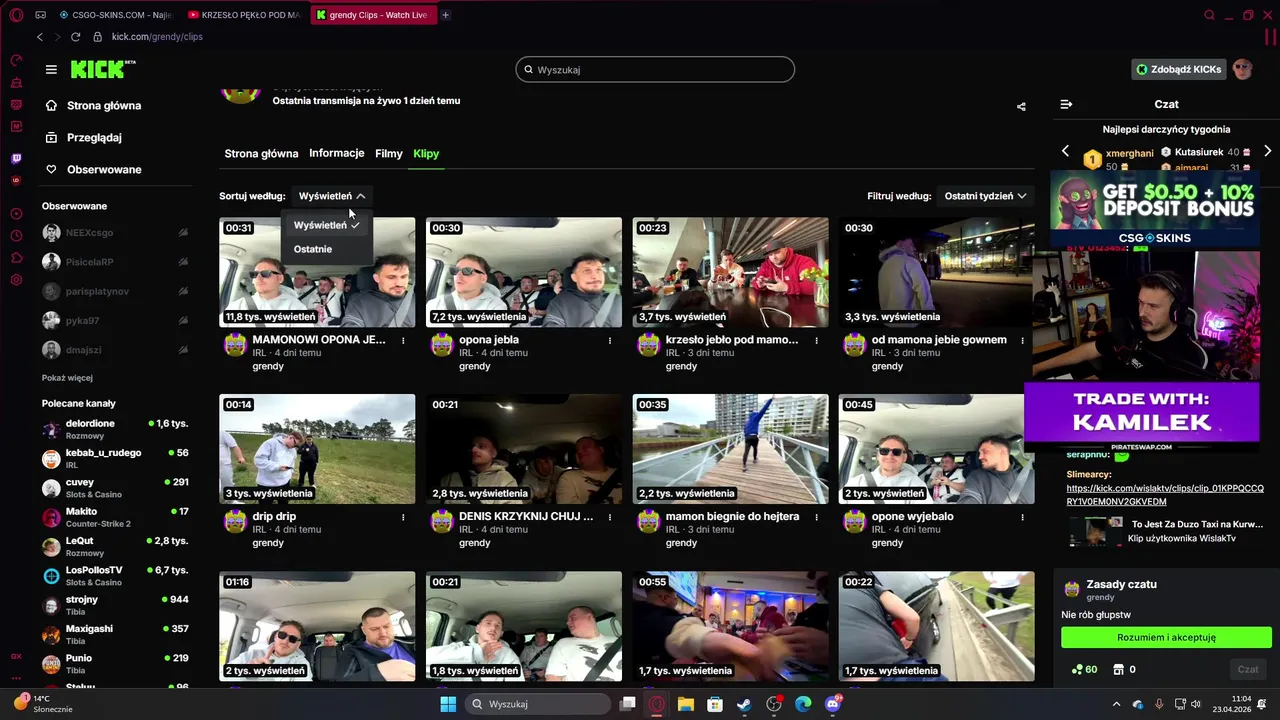This screenshot has height=720, width=1280.
Task: Switch to the Informacje tab
Action: click(x=337, y=153)
